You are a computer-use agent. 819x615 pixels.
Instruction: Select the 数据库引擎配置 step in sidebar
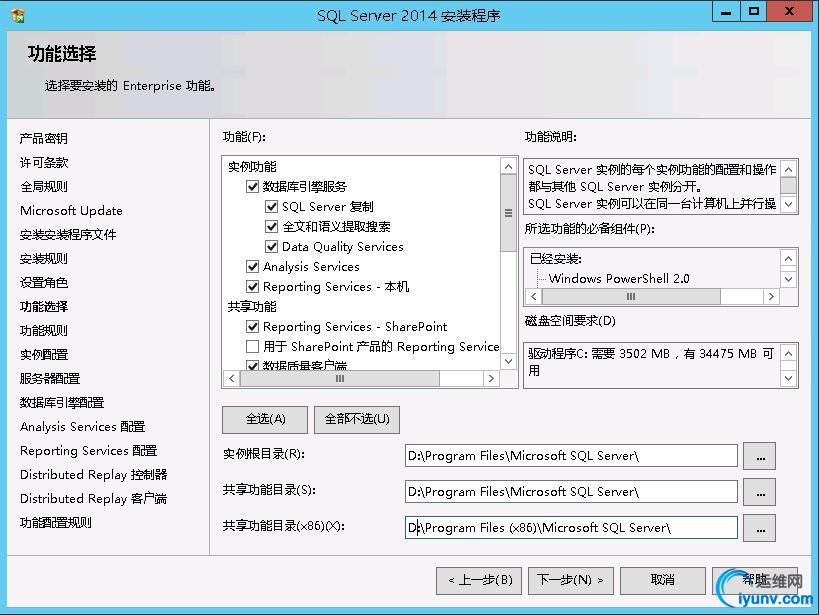[x=62, y=403]
